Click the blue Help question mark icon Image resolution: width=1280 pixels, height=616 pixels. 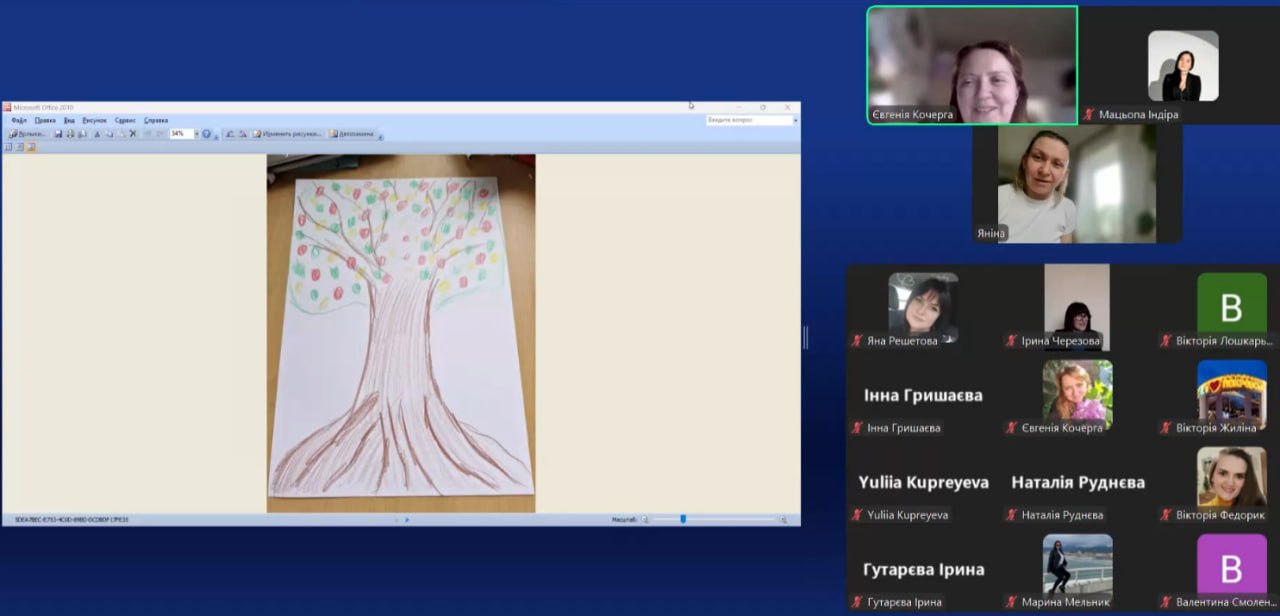click(x=207, y=133)
